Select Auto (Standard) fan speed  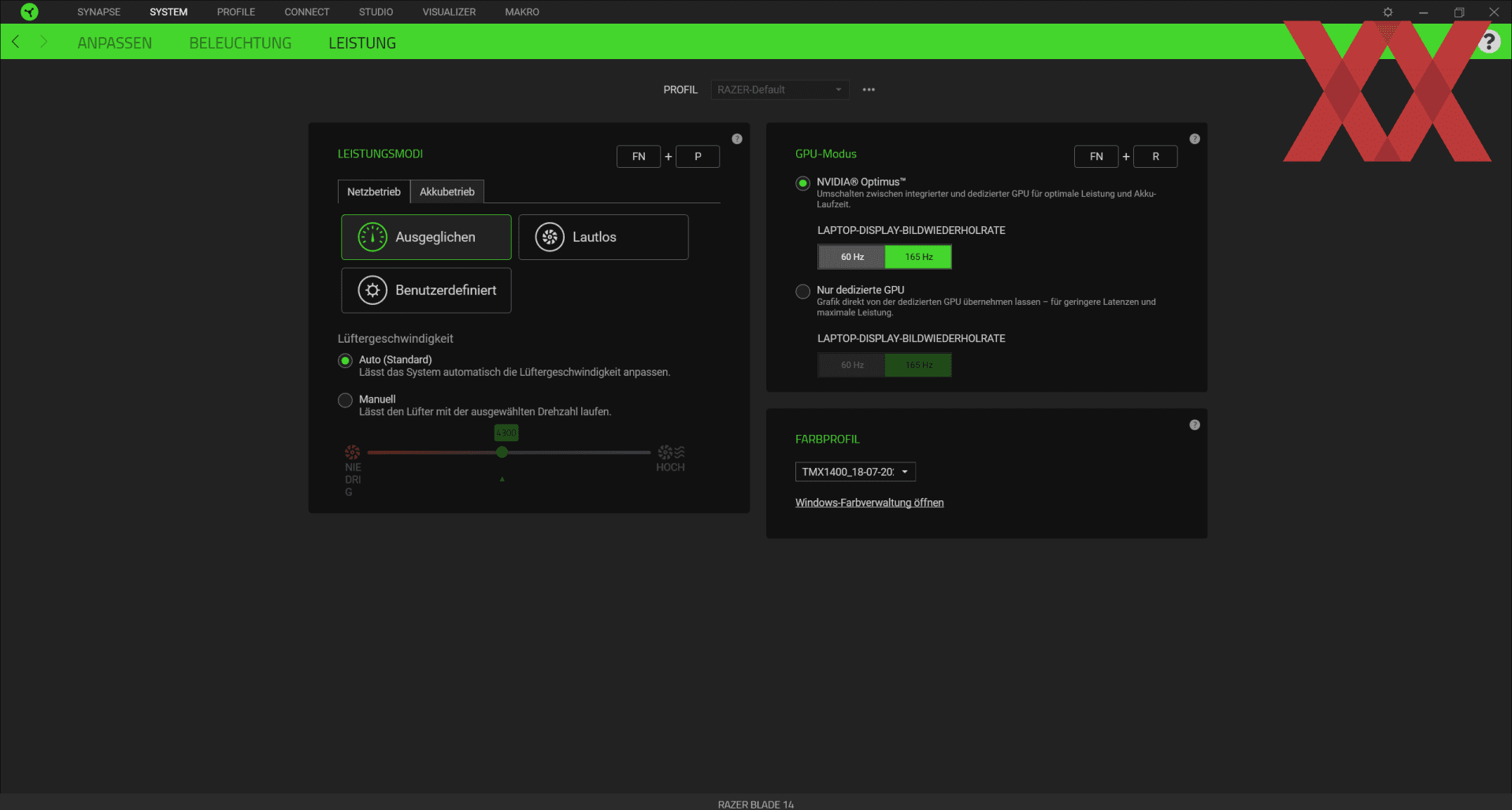(x=345, y=361)
